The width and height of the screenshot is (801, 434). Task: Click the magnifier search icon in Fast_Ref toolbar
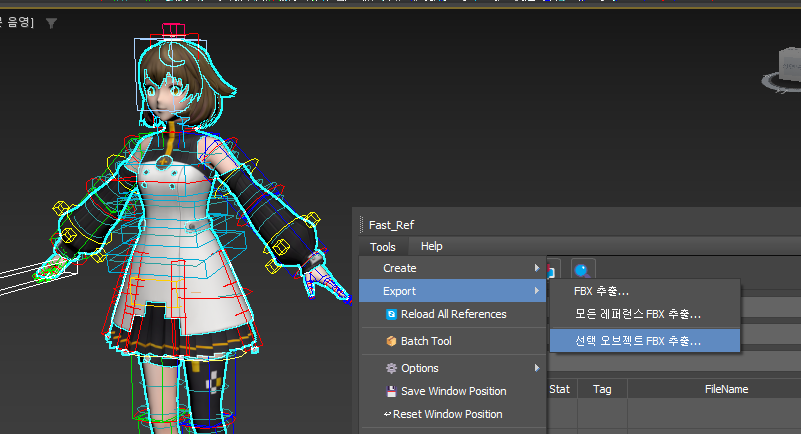pos(582,269)
